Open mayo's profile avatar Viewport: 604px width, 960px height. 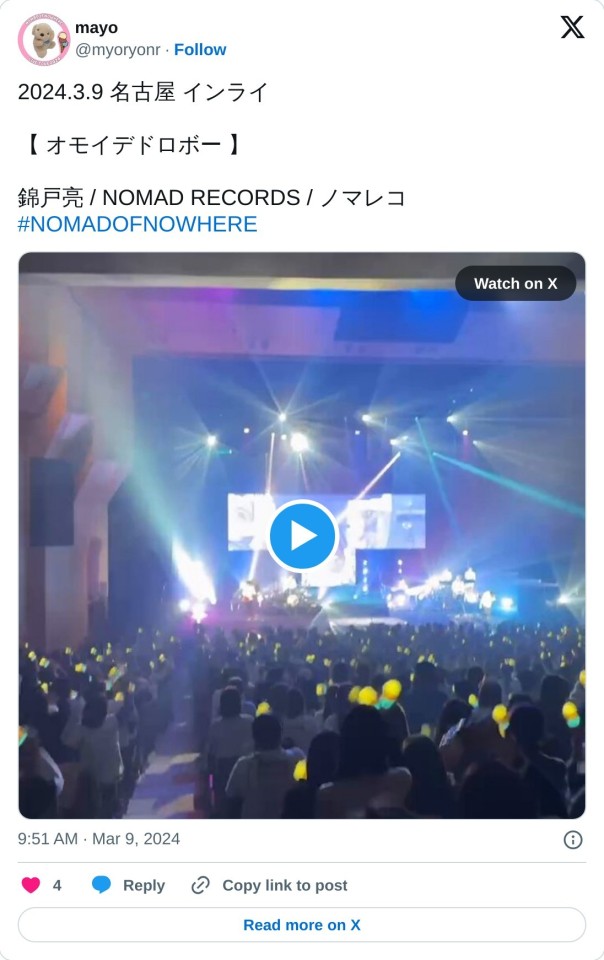click(x=43, y=39)
